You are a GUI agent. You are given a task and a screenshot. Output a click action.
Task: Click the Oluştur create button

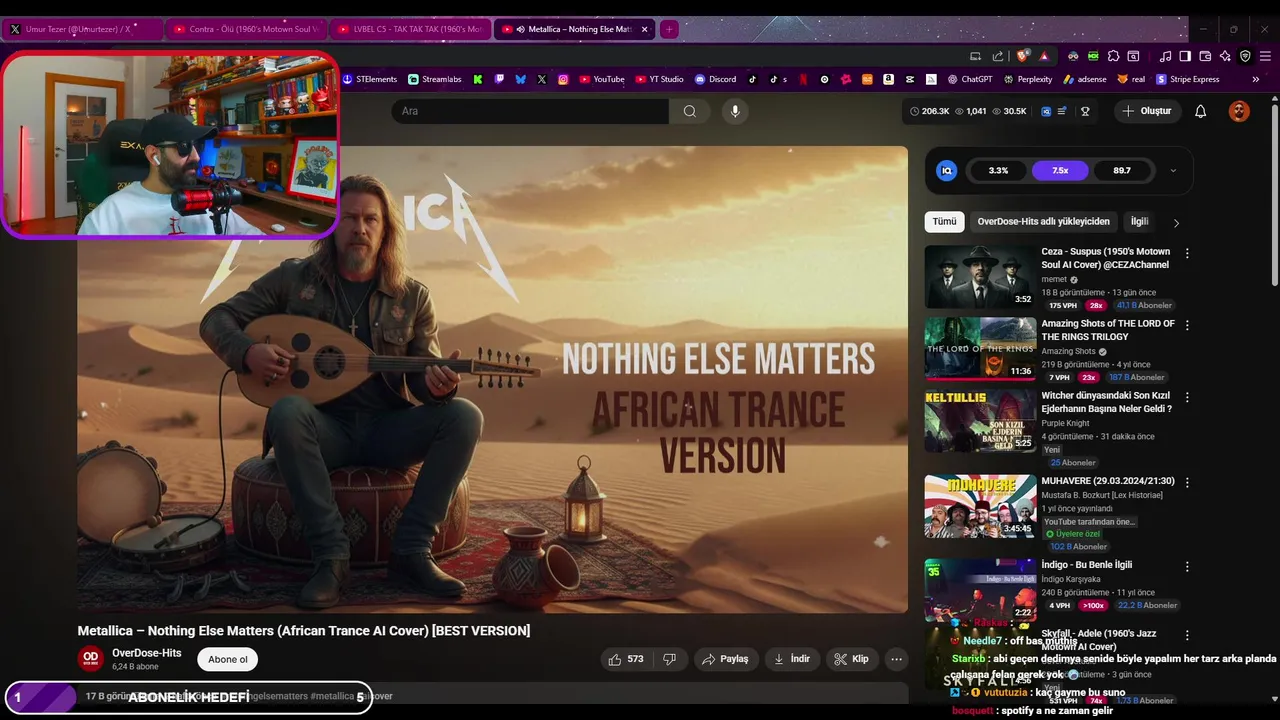(1146, 111)
